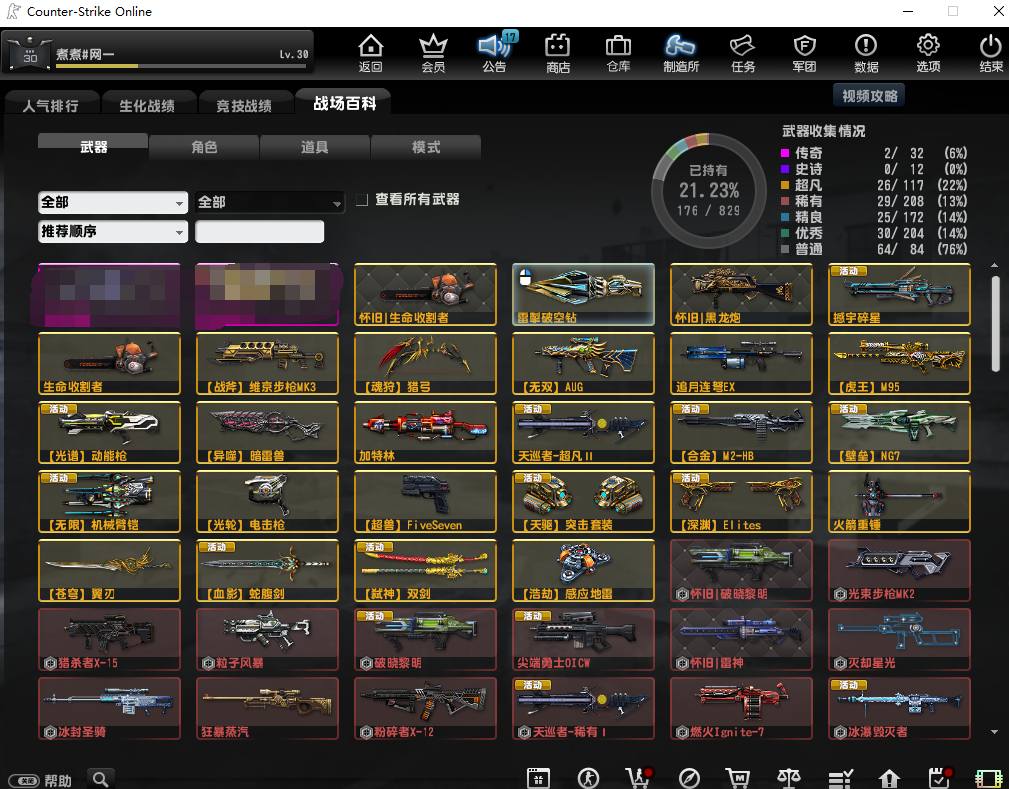Open the running figure icon in bottom bar

point(588,778)
